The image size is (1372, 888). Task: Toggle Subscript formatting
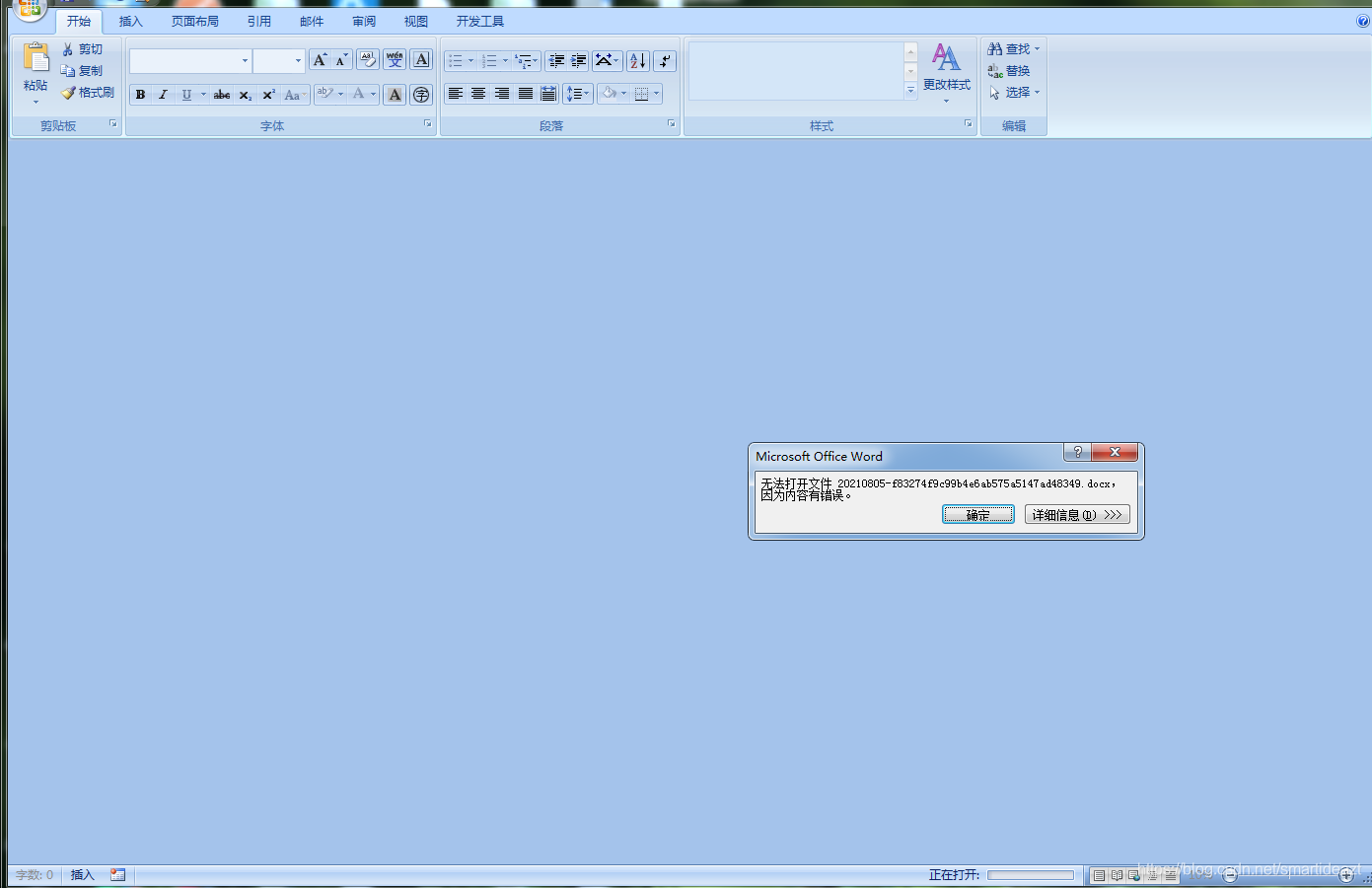pos(246,95)
